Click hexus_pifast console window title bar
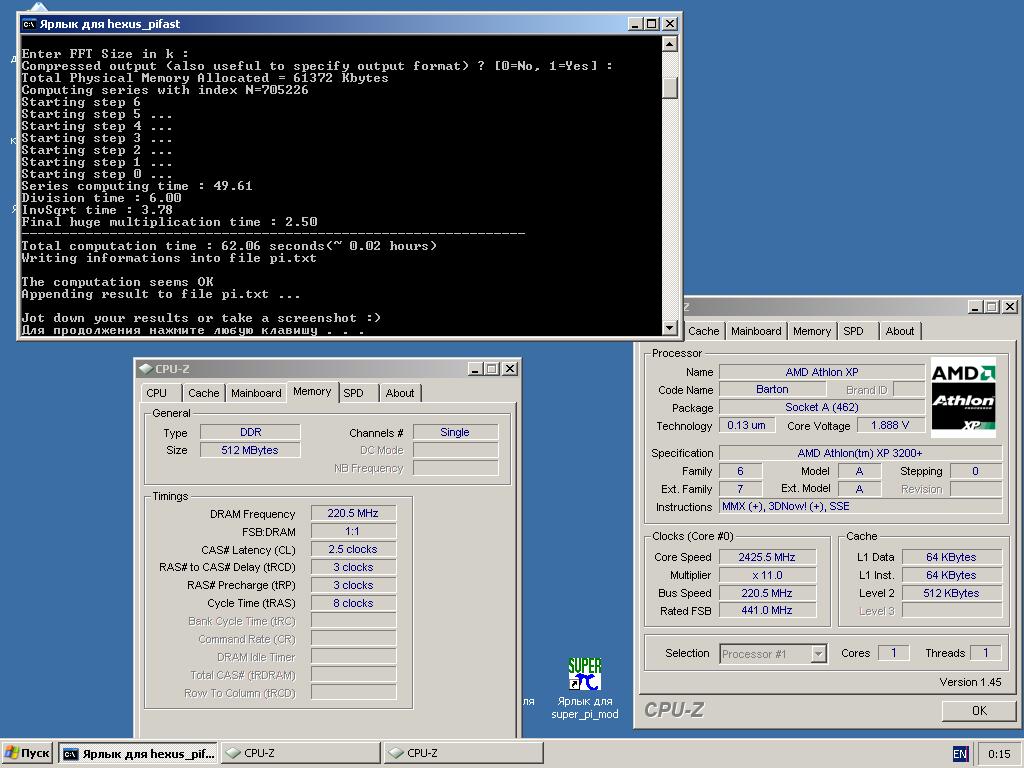Viewport: 1024px width, 768px height. pos(349,24)
